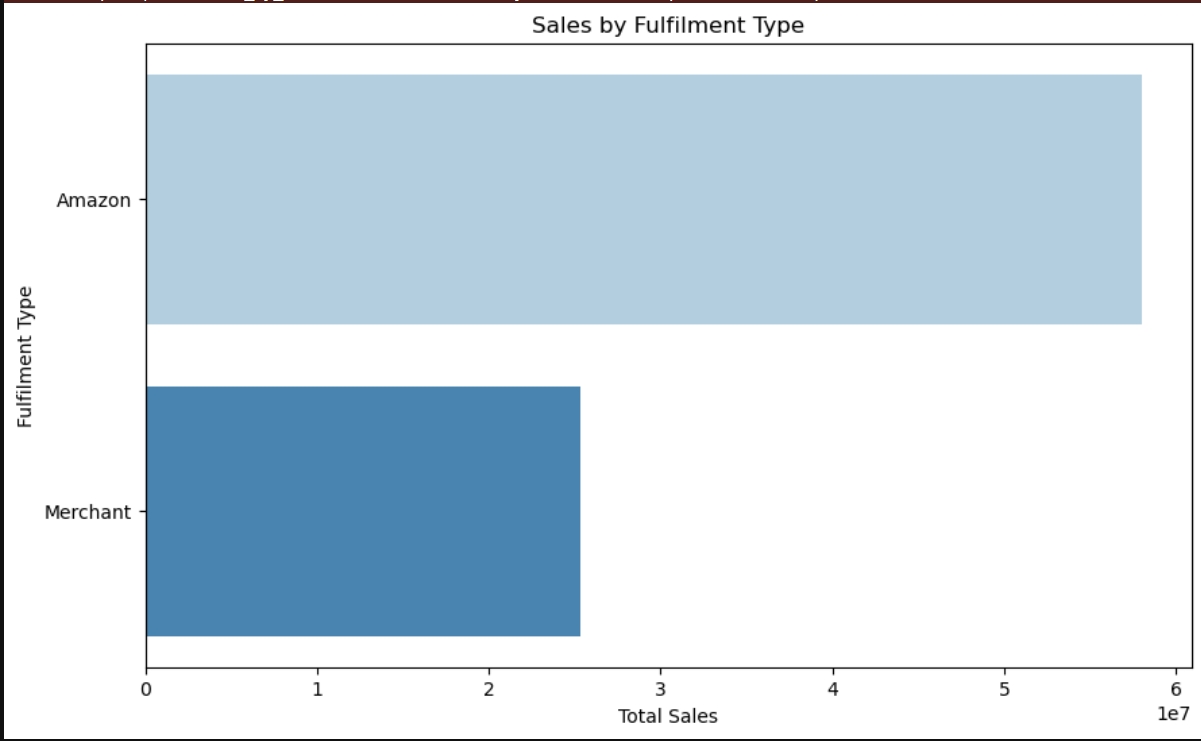1201x741 pixels.
Task: Click the 'Total Sales' axis title
Action: pyautogui.click(x=667, y=716)
